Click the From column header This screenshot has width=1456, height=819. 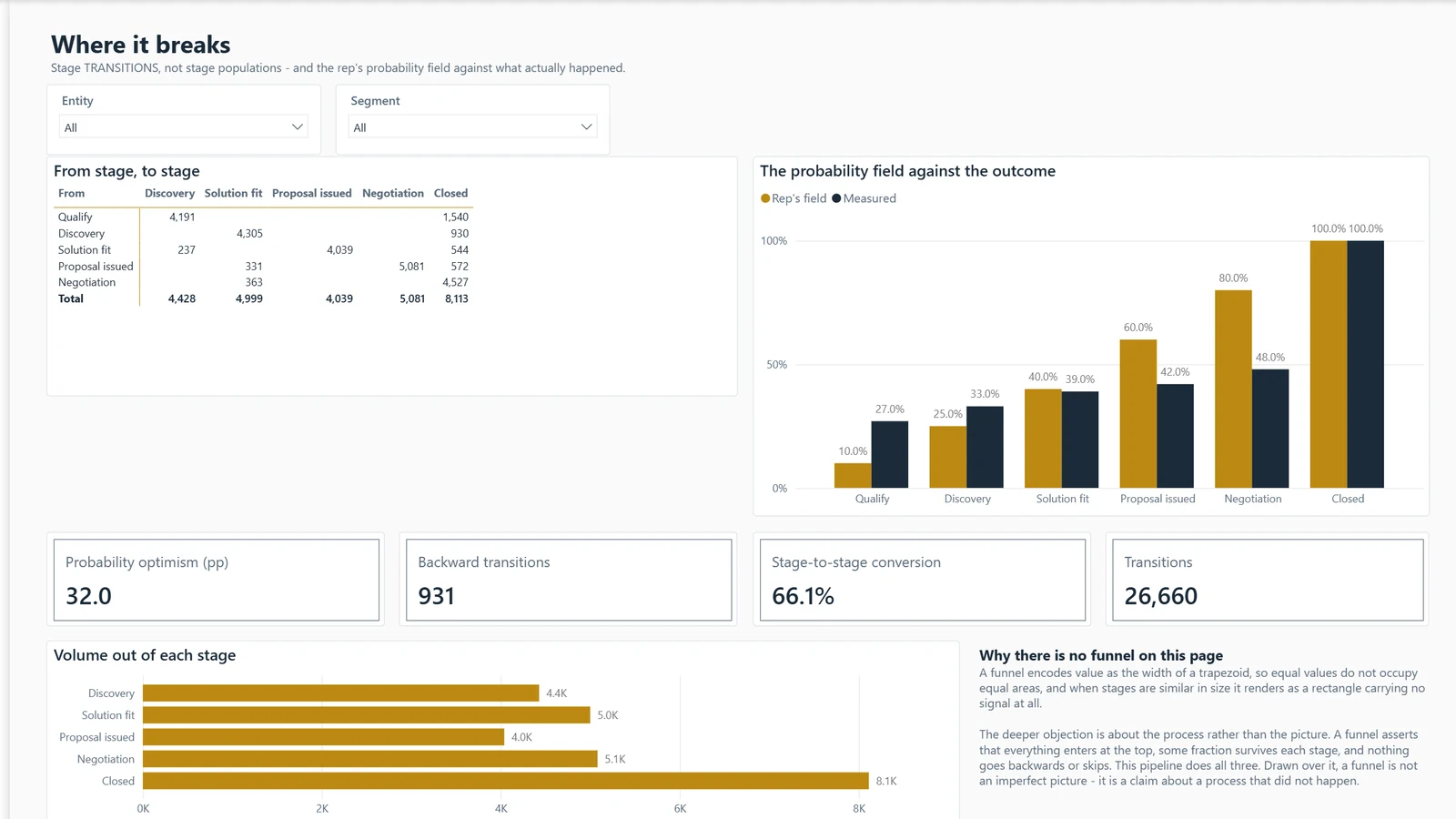click(x=71, y=193)
